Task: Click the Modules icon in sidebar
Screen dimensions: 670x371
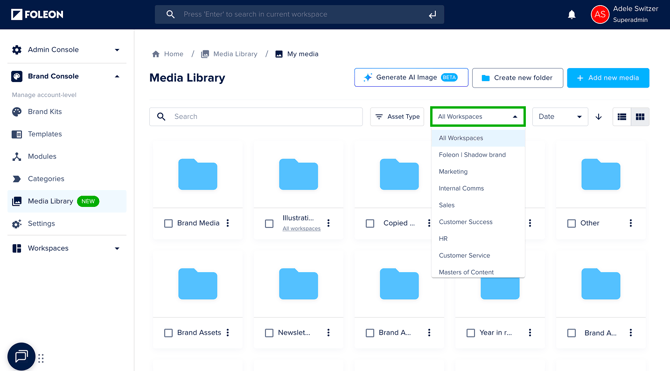Action: [17, 157]
